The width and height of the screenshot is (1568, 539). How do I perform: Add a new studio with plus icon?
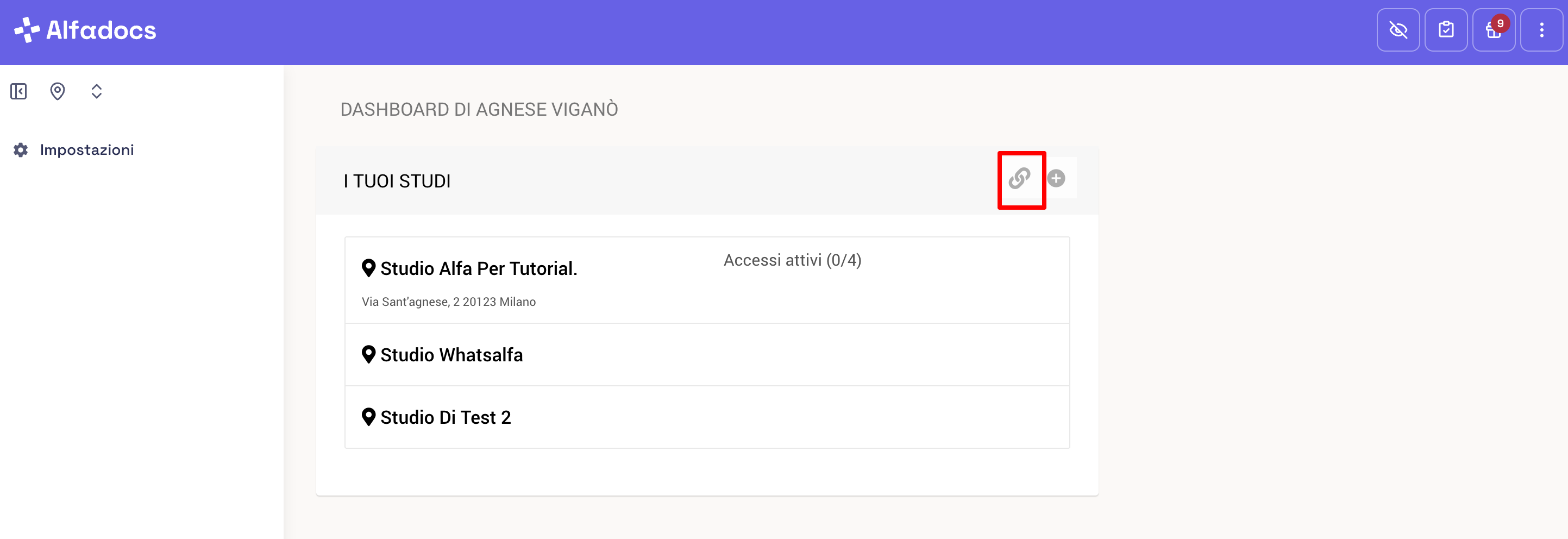click(1056, 178)
